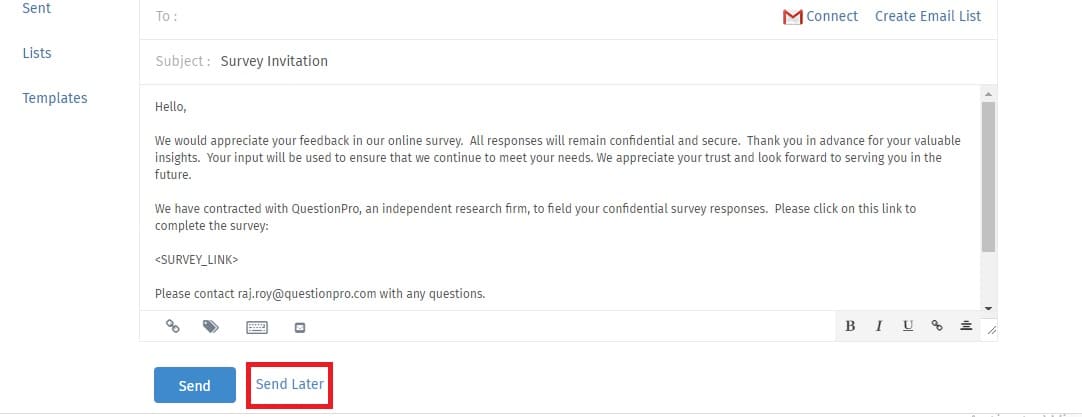Click the small square box icon

point(299,328)
